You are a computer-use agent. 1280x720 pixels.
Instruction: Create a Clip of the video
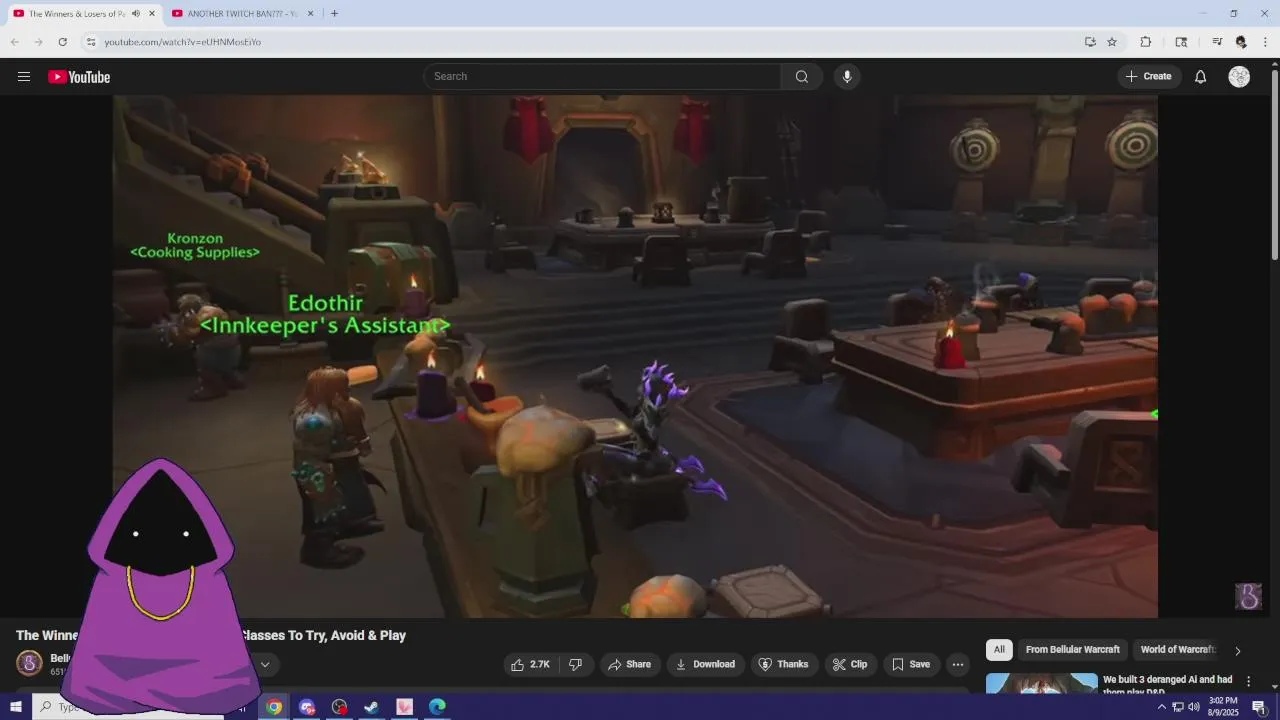(851, 664)
